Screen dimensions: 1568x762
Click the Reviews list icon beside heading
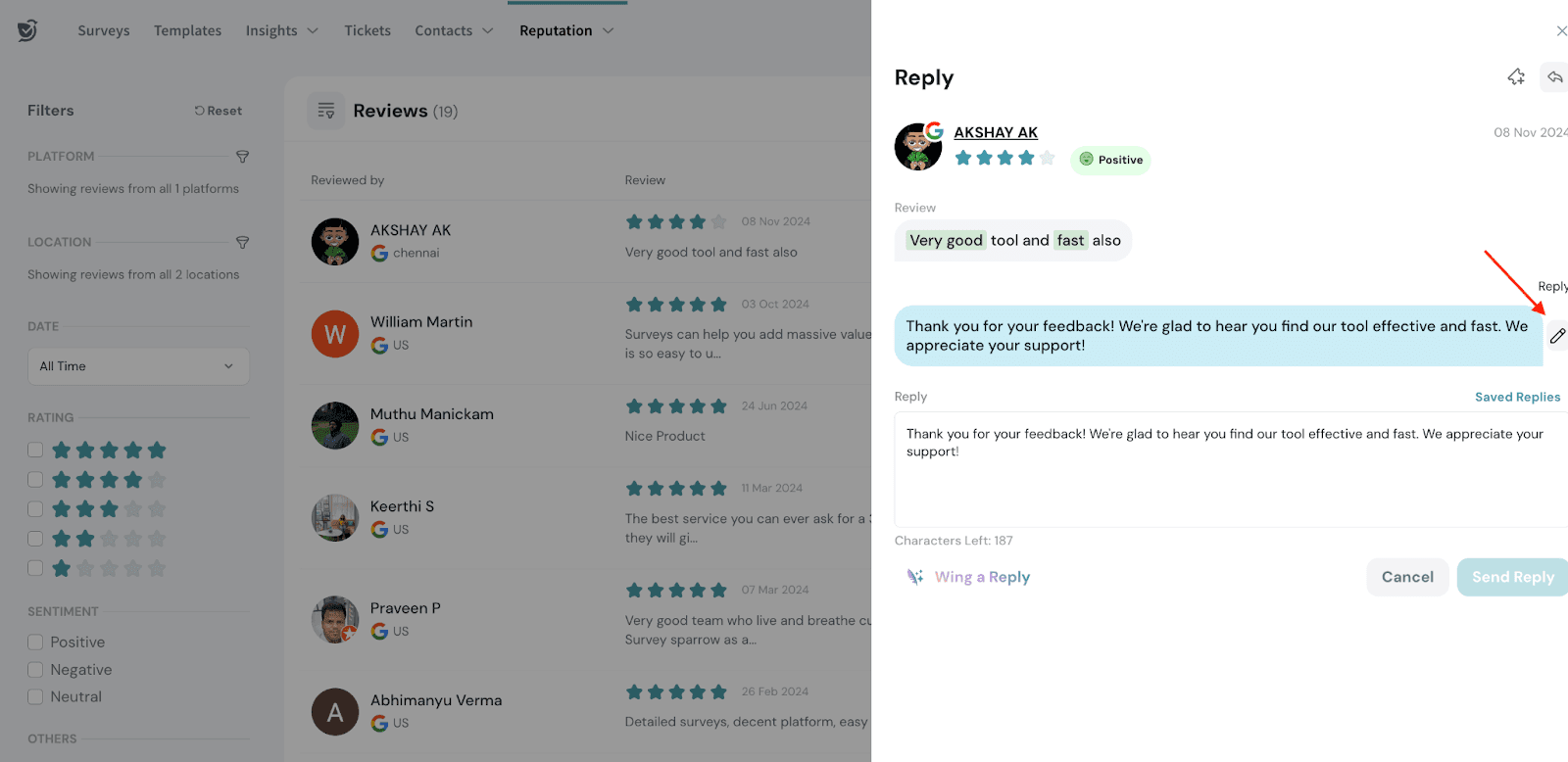(326, 112)
